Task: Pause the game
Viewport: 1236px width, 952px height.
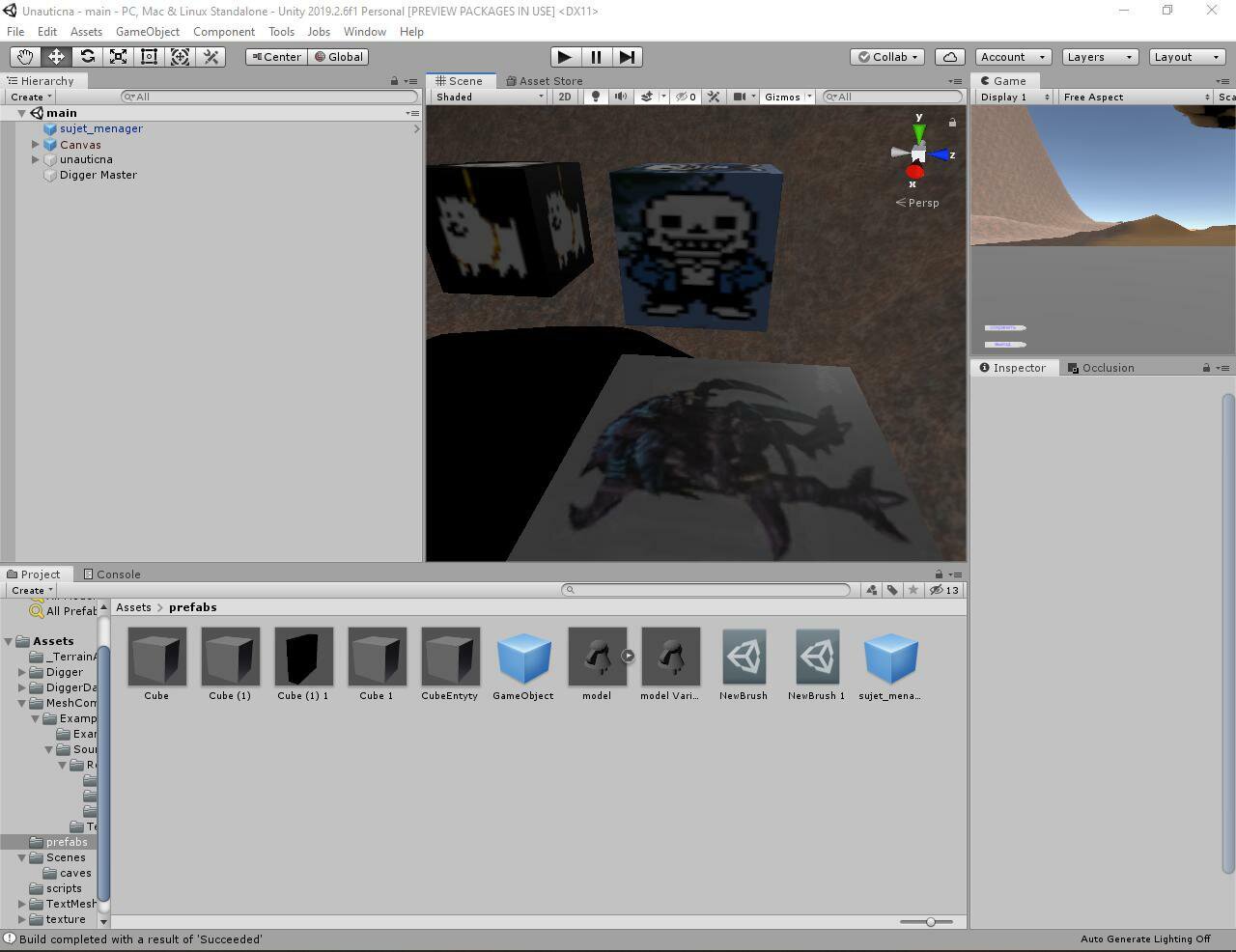Action: 597,57
